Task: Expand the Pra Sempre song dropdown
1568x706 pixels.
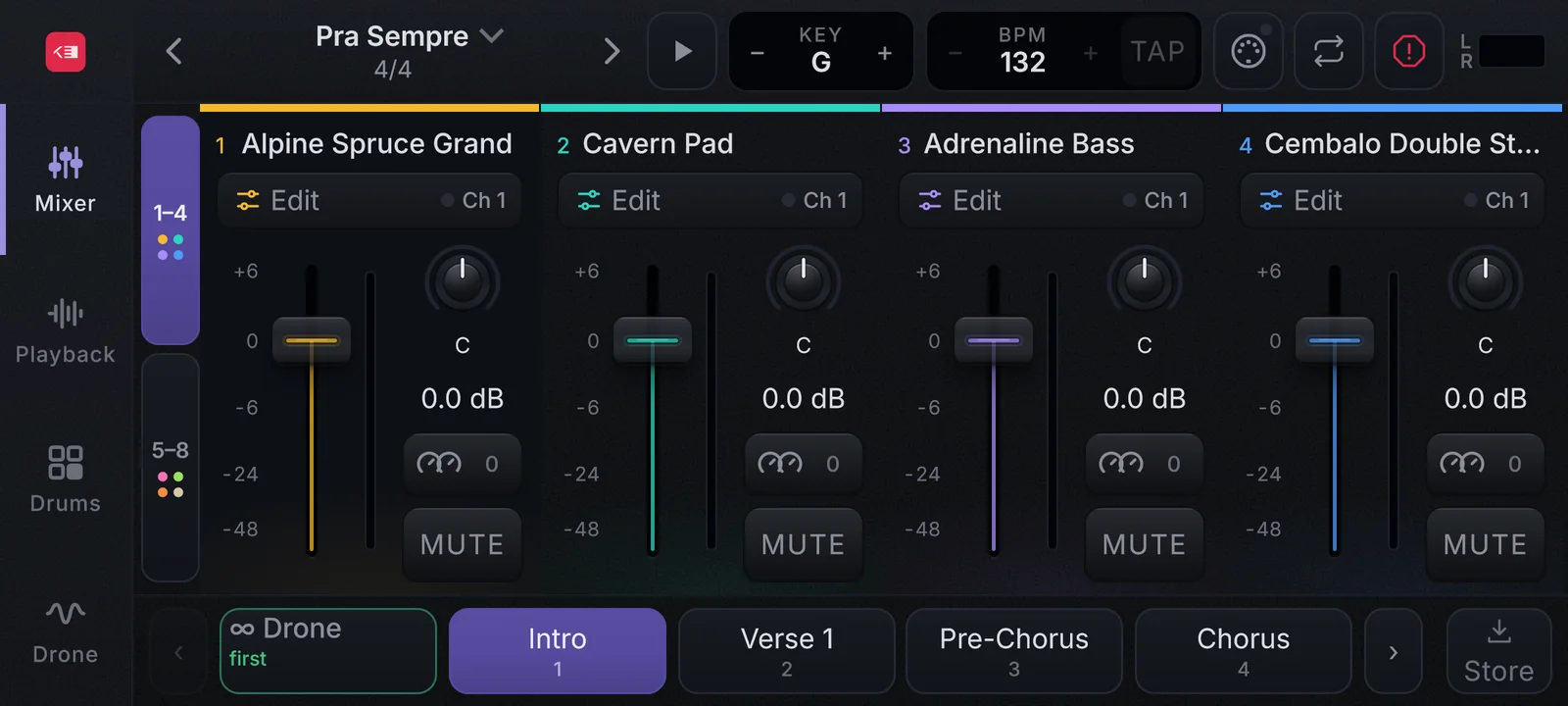Action: click(409, 37)
